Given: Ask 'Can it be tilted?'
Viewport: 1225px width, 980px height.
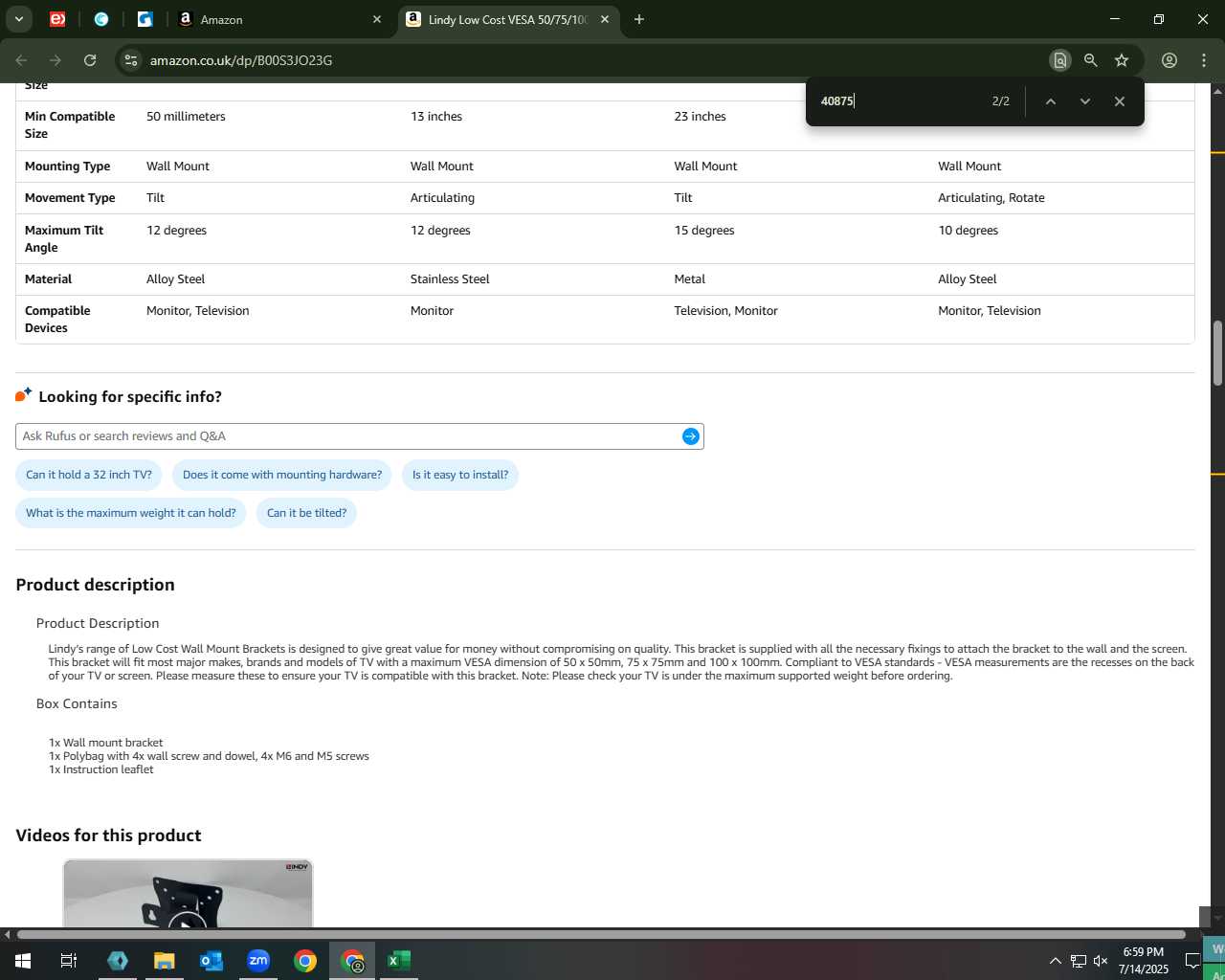Looking at the screenshot, I should click(307, 513).
